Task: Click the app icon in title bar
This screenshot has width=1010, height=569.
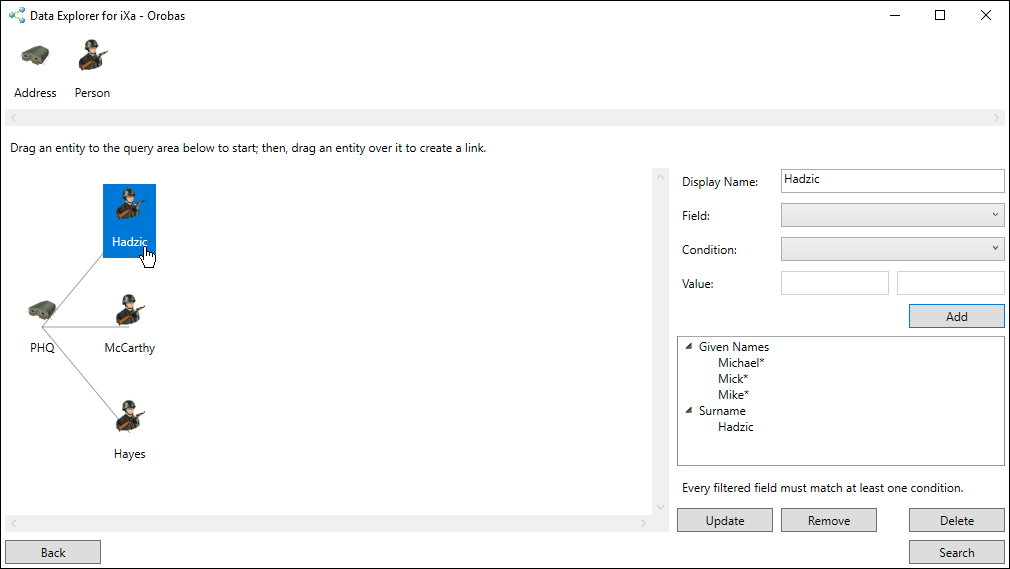Action: (x=16, y=16)
